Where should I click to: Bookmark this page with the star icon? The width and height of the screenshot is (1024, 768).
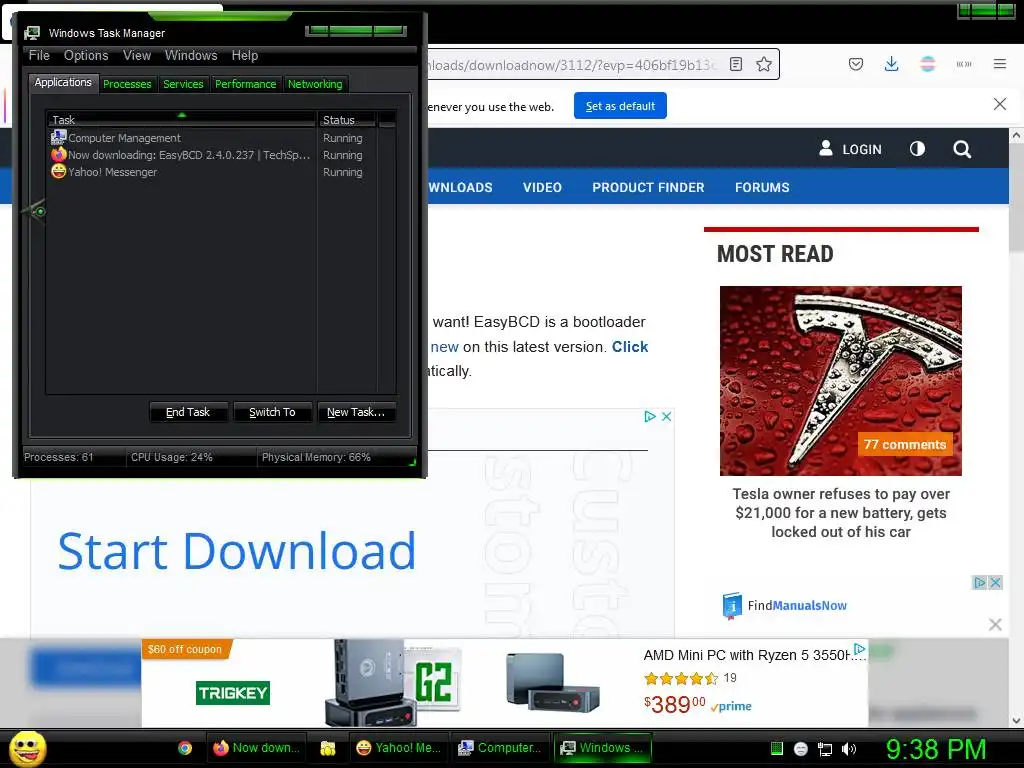point(764,64)
